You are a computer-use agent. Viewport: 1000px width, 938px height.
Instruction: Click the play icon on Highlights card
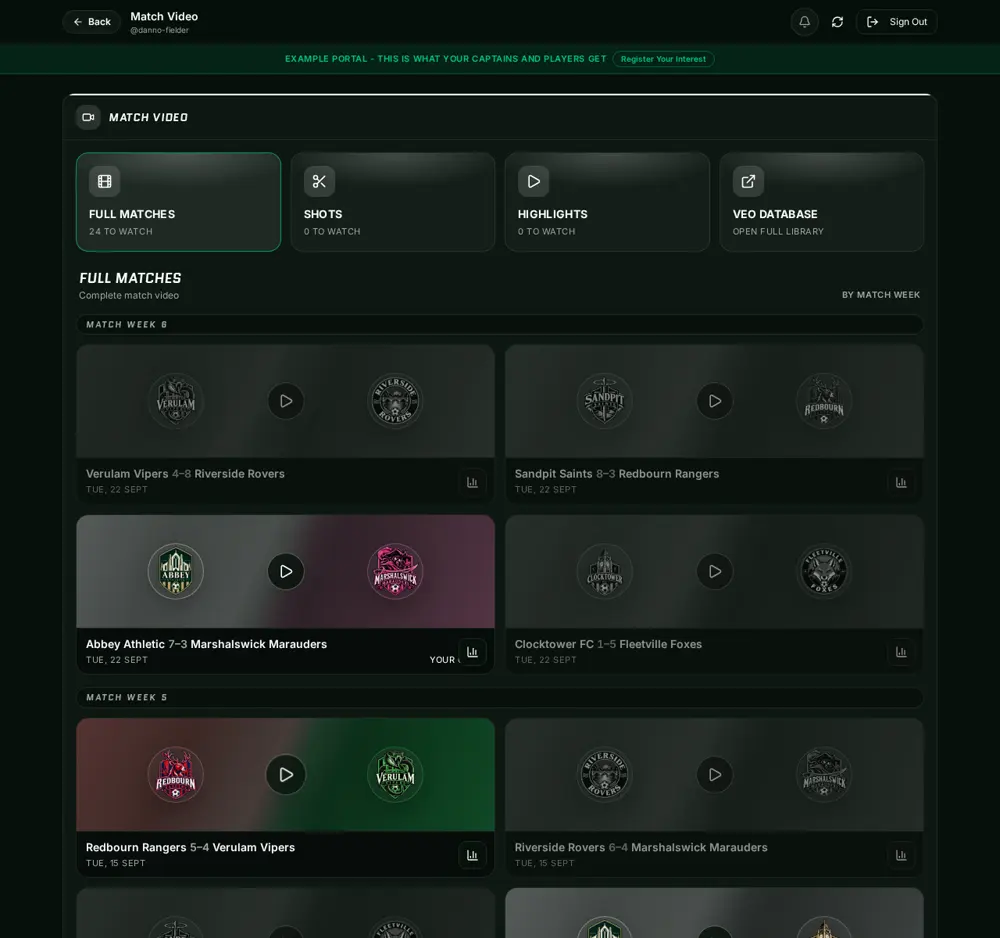click(534, 181)
